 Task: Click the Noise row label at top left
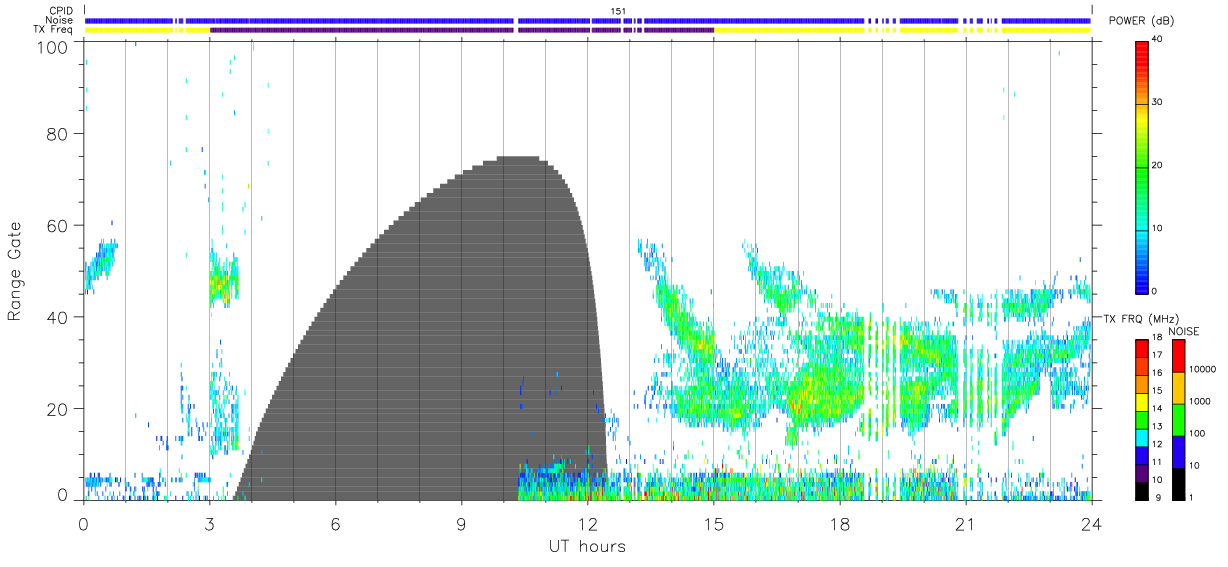click(x=59, y=20)
